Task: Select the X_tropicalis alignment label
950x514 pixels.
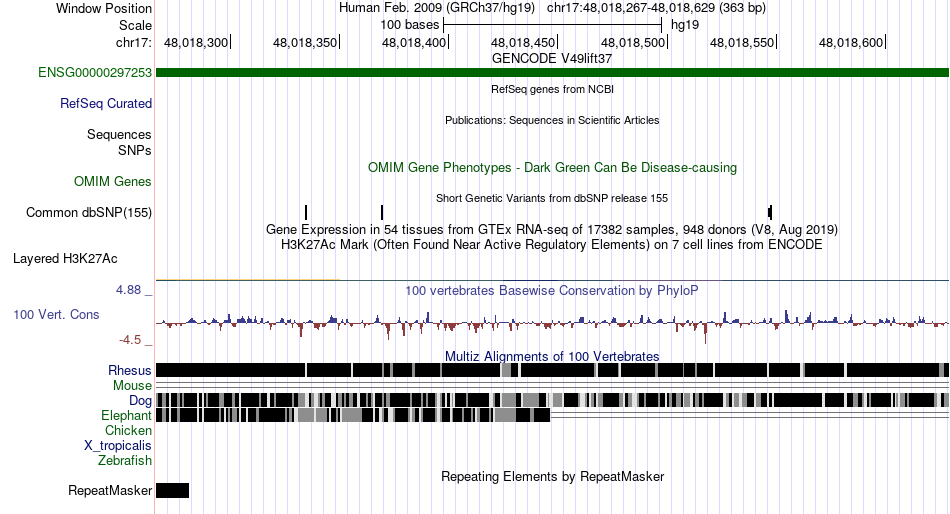Action: [118, 446]
